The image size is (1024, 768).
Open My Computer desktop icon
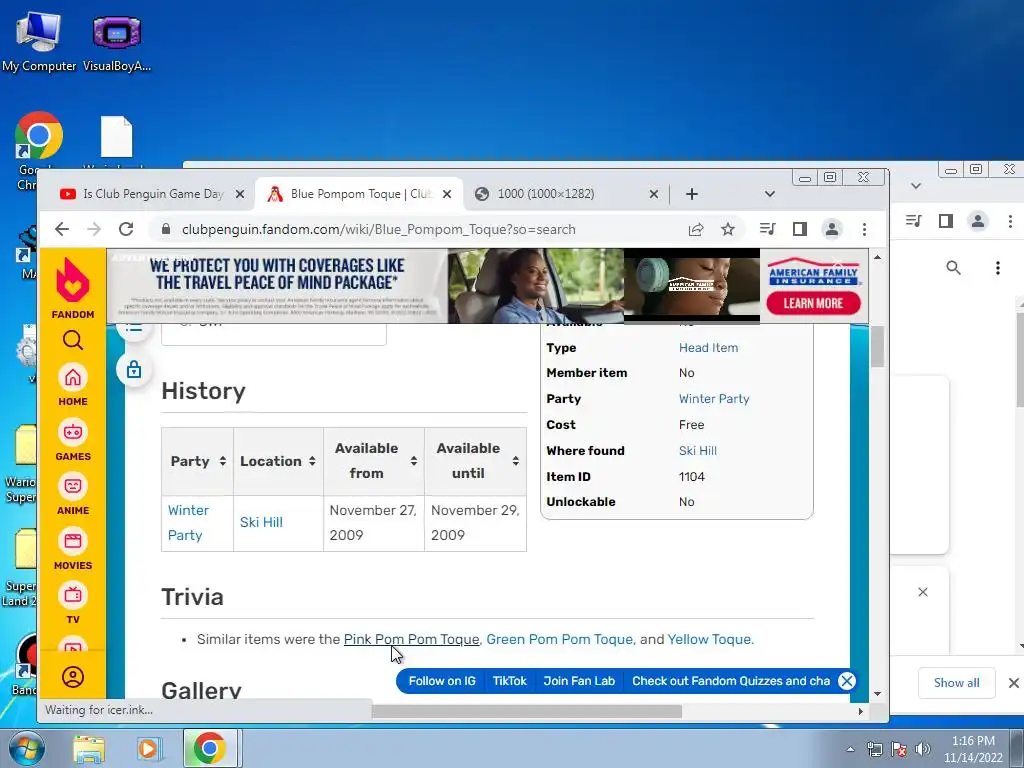tap(39, 41)
